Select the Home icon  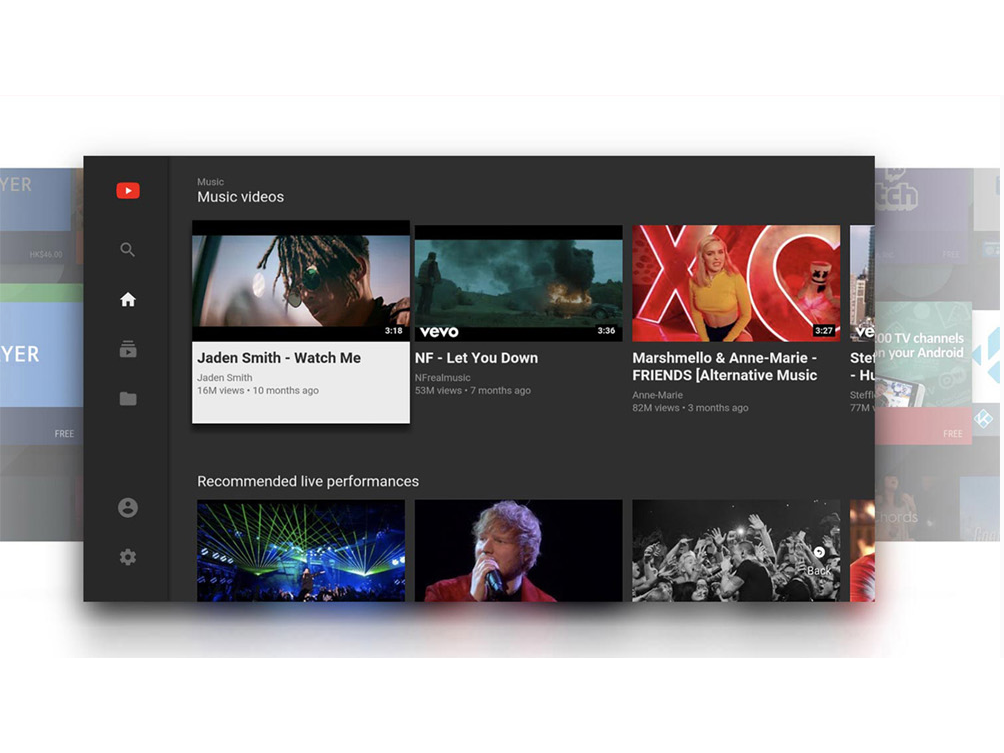[127, 299]
